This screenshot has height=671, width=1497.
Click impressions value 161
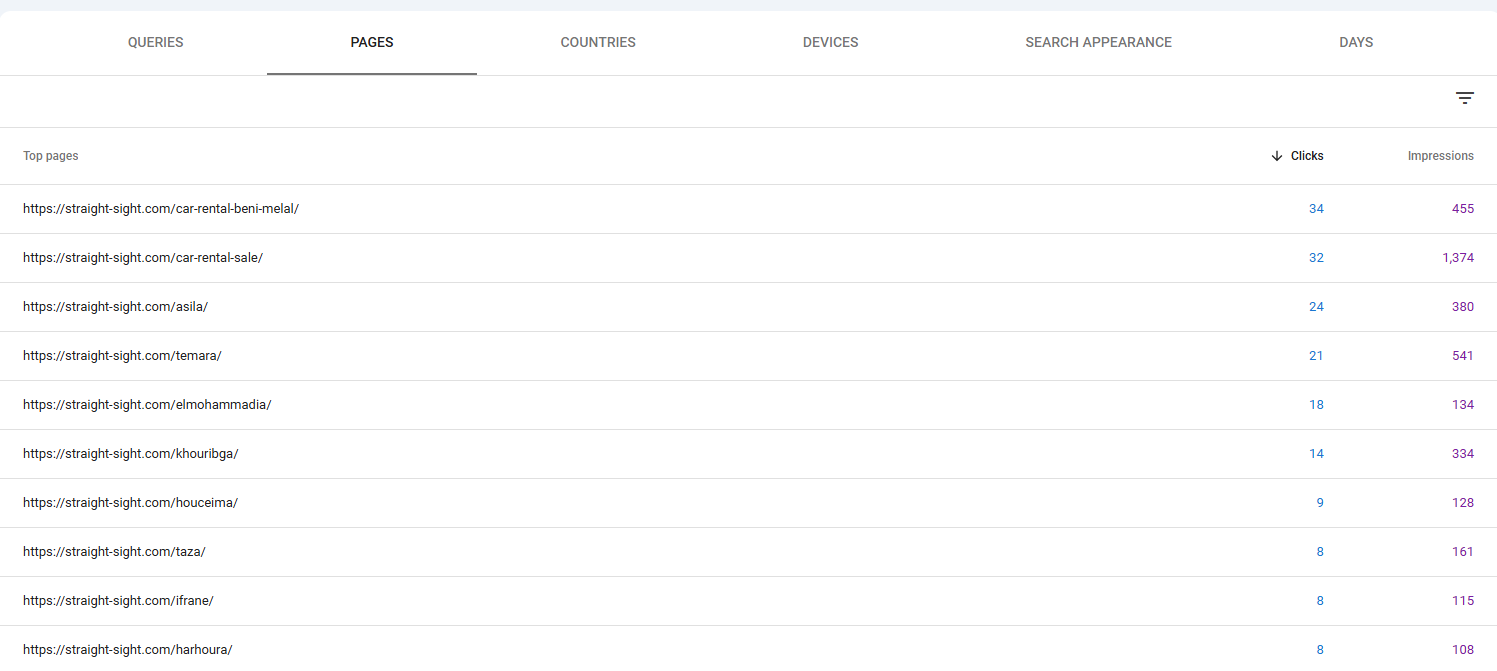[x=1463, y=552]
